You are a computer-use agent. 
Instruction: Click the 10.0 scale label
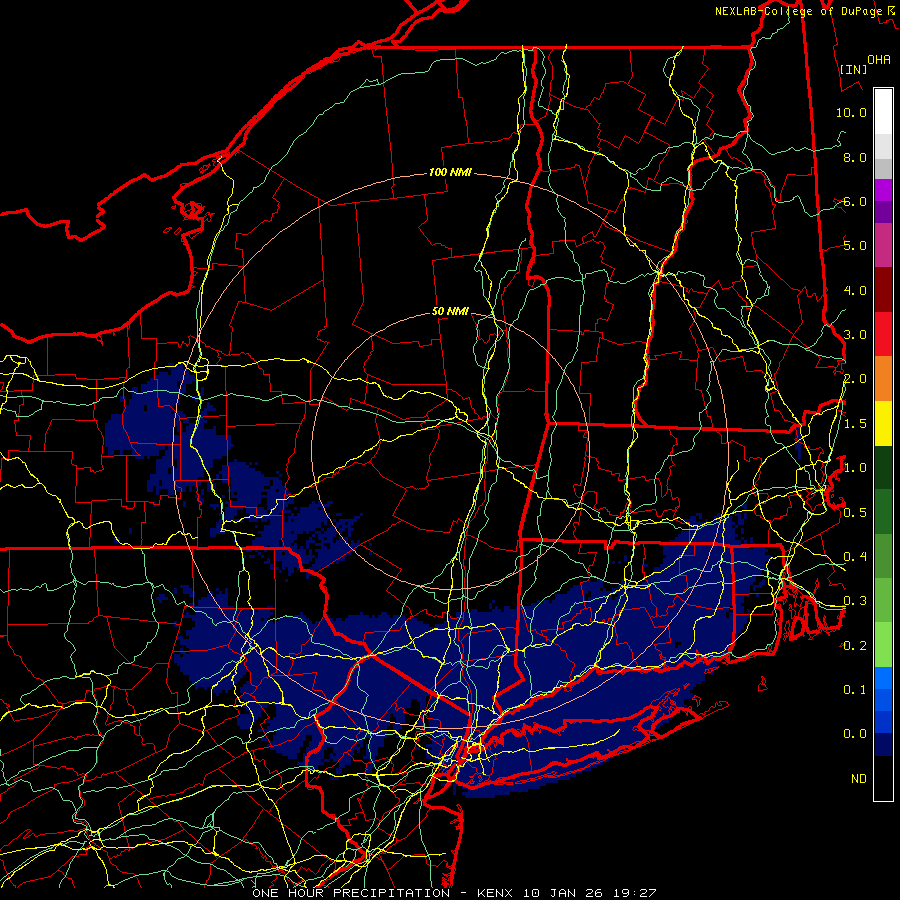(x=851, y=112)
